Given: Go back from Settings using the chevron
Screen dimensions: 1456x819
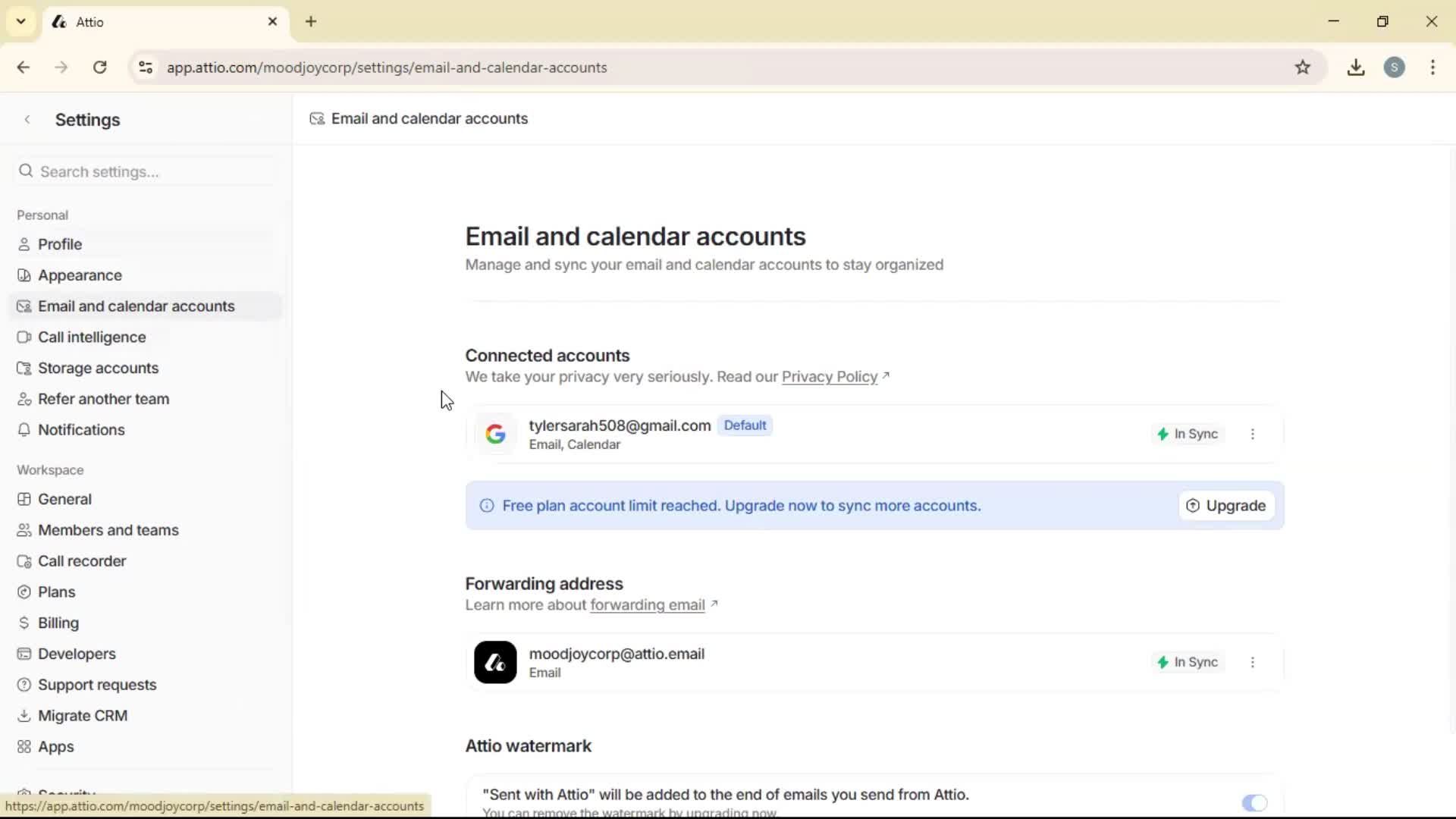Looking at the screenshot, I should (x=27, y=120).
